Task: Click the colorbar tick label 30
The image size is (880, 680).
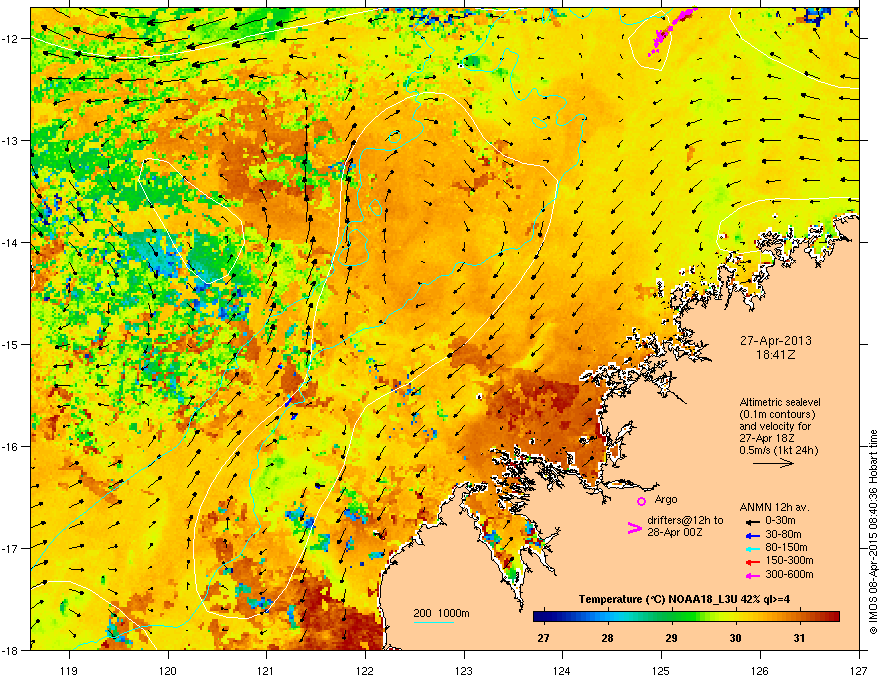Action: tap(735, 638)
